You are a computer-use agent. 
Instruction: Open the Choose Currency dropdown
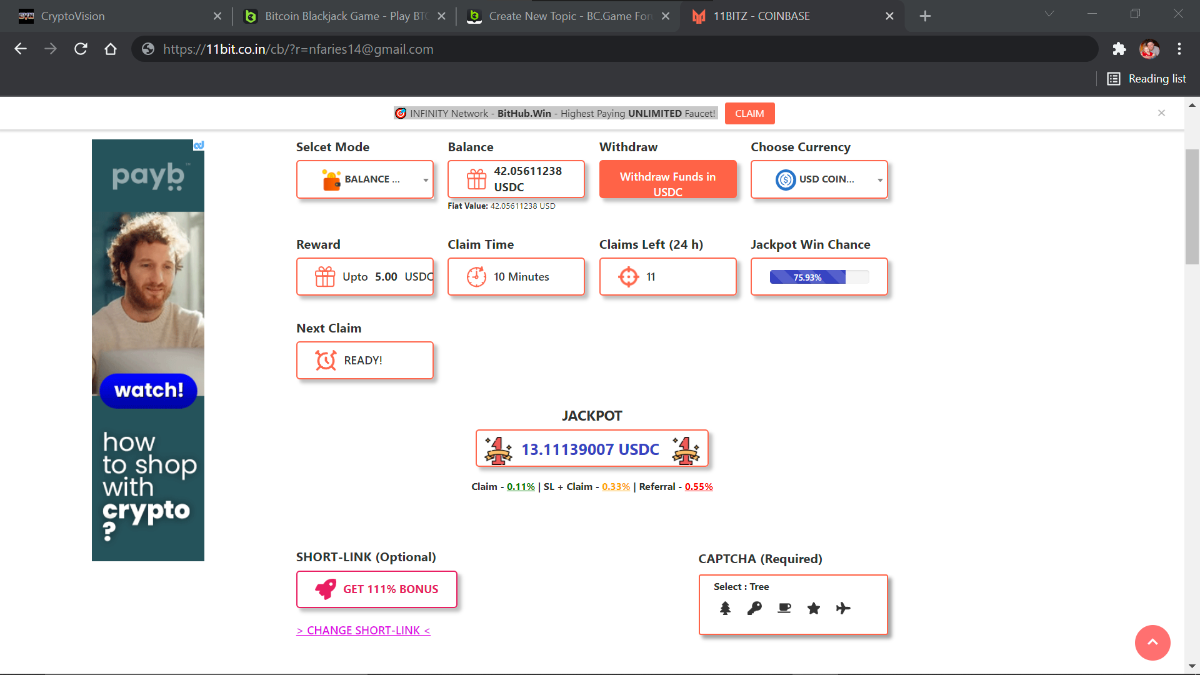point(819,180)
